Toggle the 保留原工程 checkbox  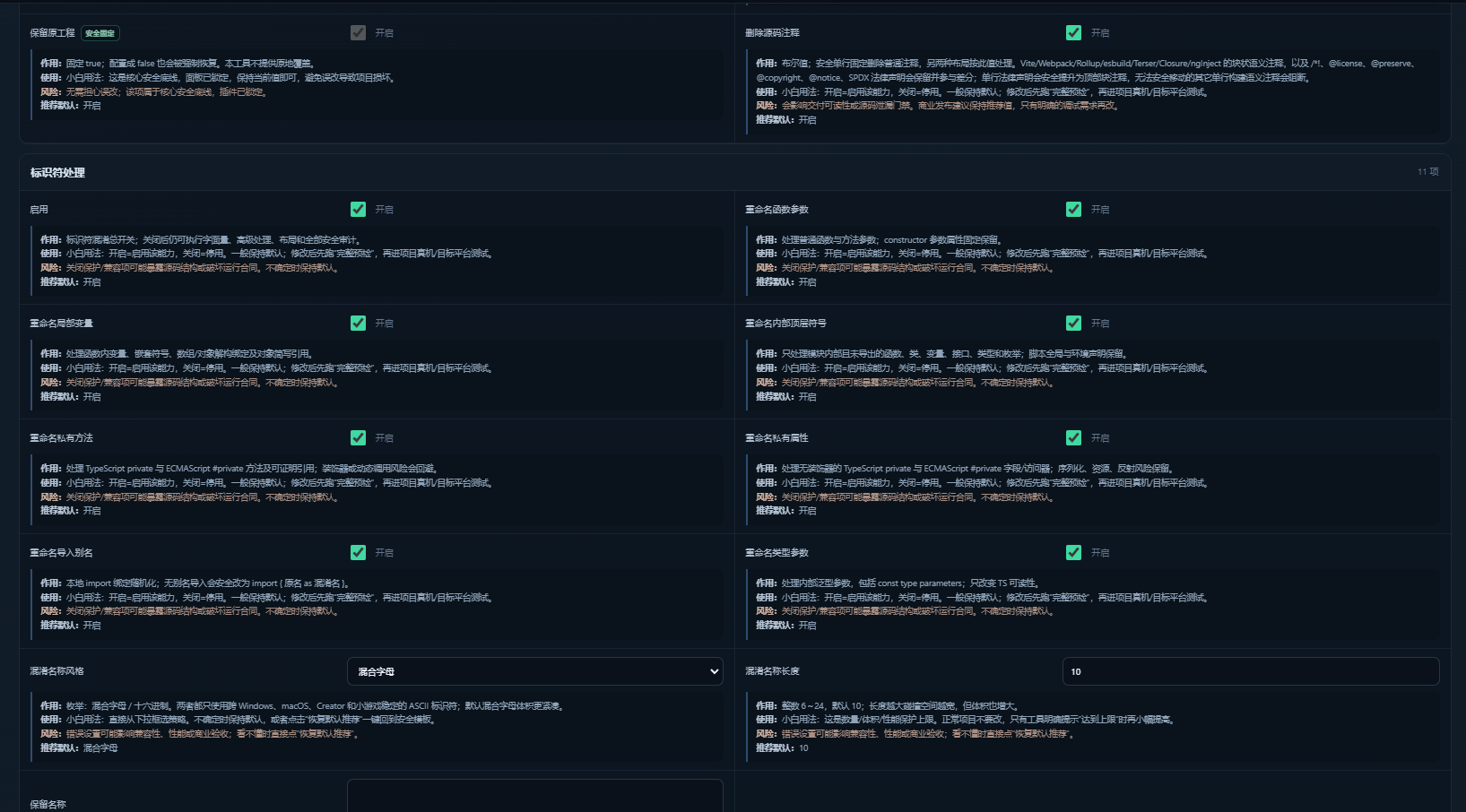(358, 33)
